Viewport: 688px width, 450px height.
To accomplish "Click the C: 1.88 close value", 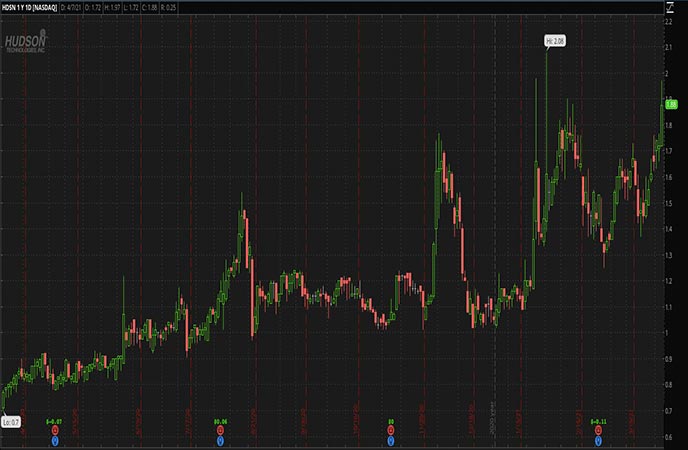I will (x=150, y=7).
